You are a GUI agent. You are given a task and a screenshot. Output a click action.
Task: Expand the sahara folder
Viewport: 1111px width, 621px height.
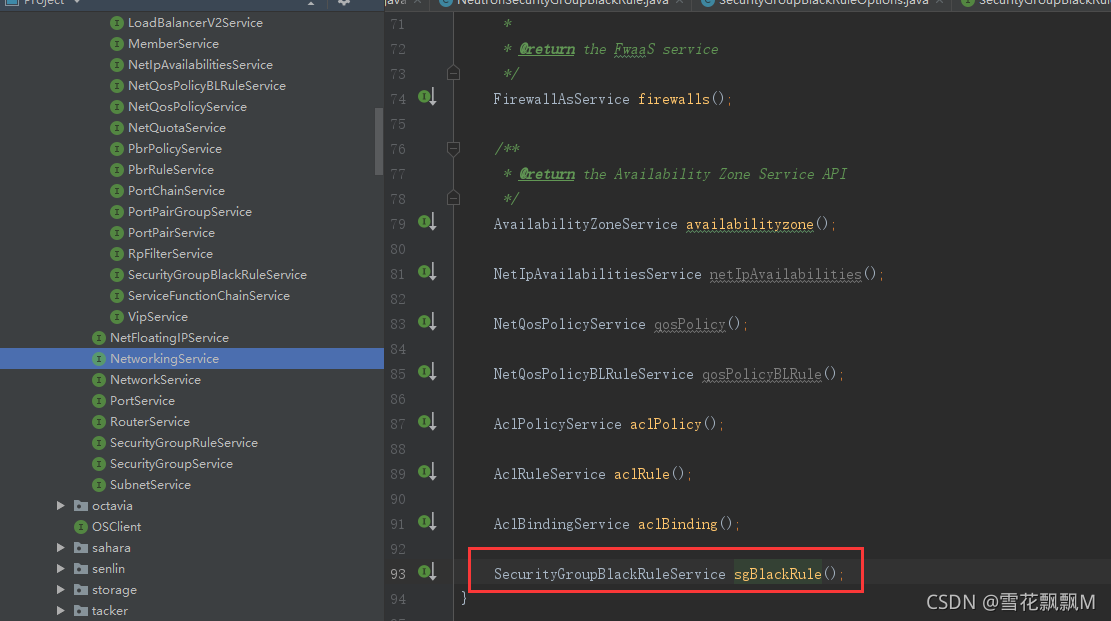tap(61, 548)
